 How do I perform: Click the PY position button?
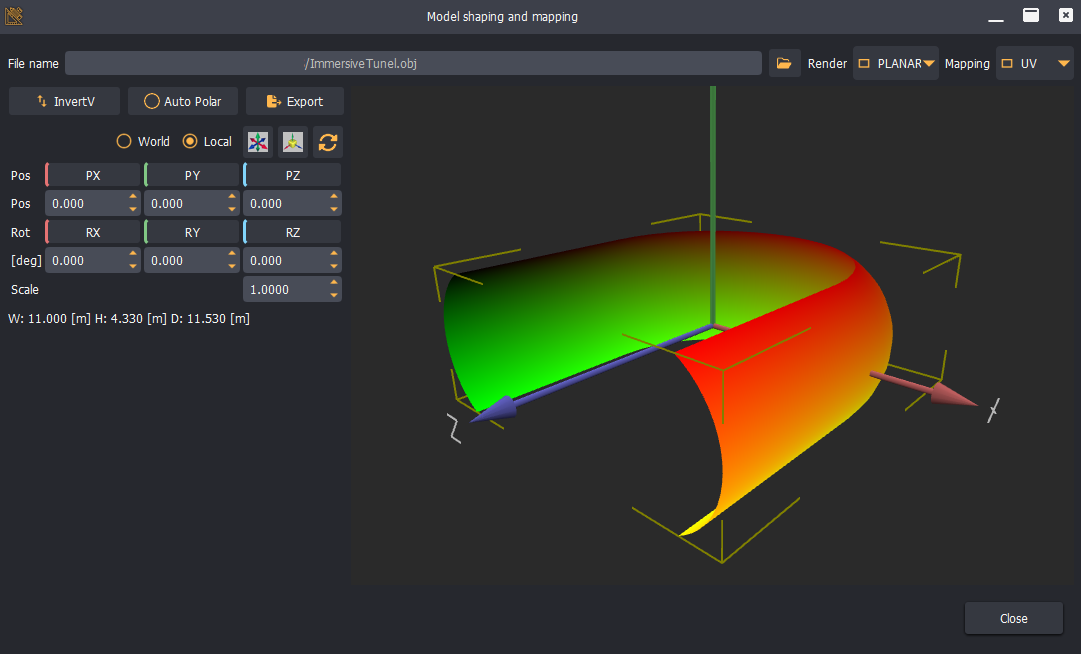[192, 175]
